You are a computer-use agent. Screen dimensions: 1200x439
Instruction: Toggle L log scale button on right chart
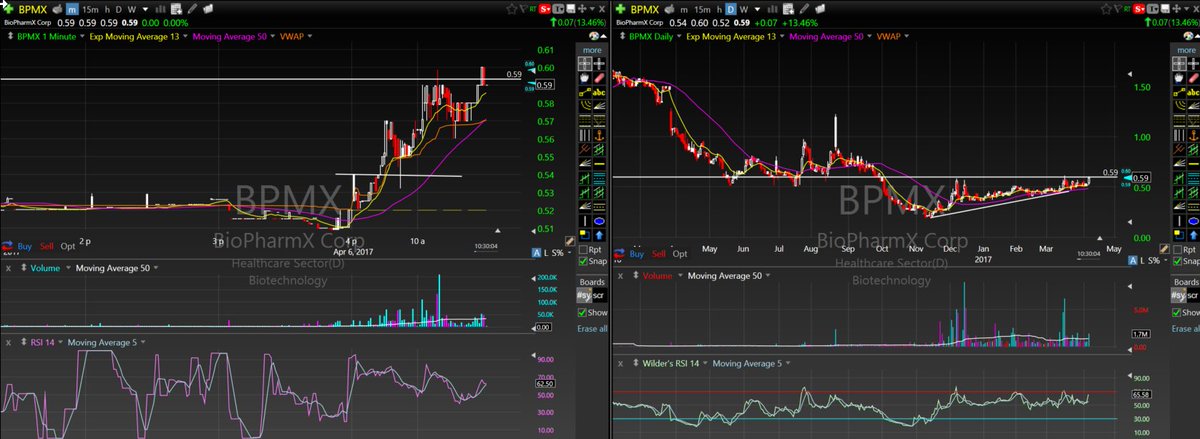[1144, 262]
